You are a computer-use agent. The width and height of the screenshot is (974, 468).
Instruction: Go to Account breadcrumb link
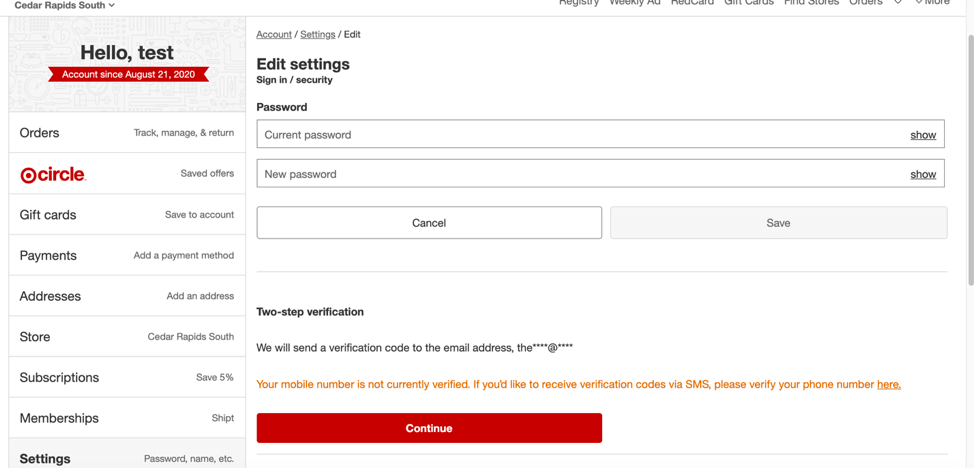tap(274, 34)
